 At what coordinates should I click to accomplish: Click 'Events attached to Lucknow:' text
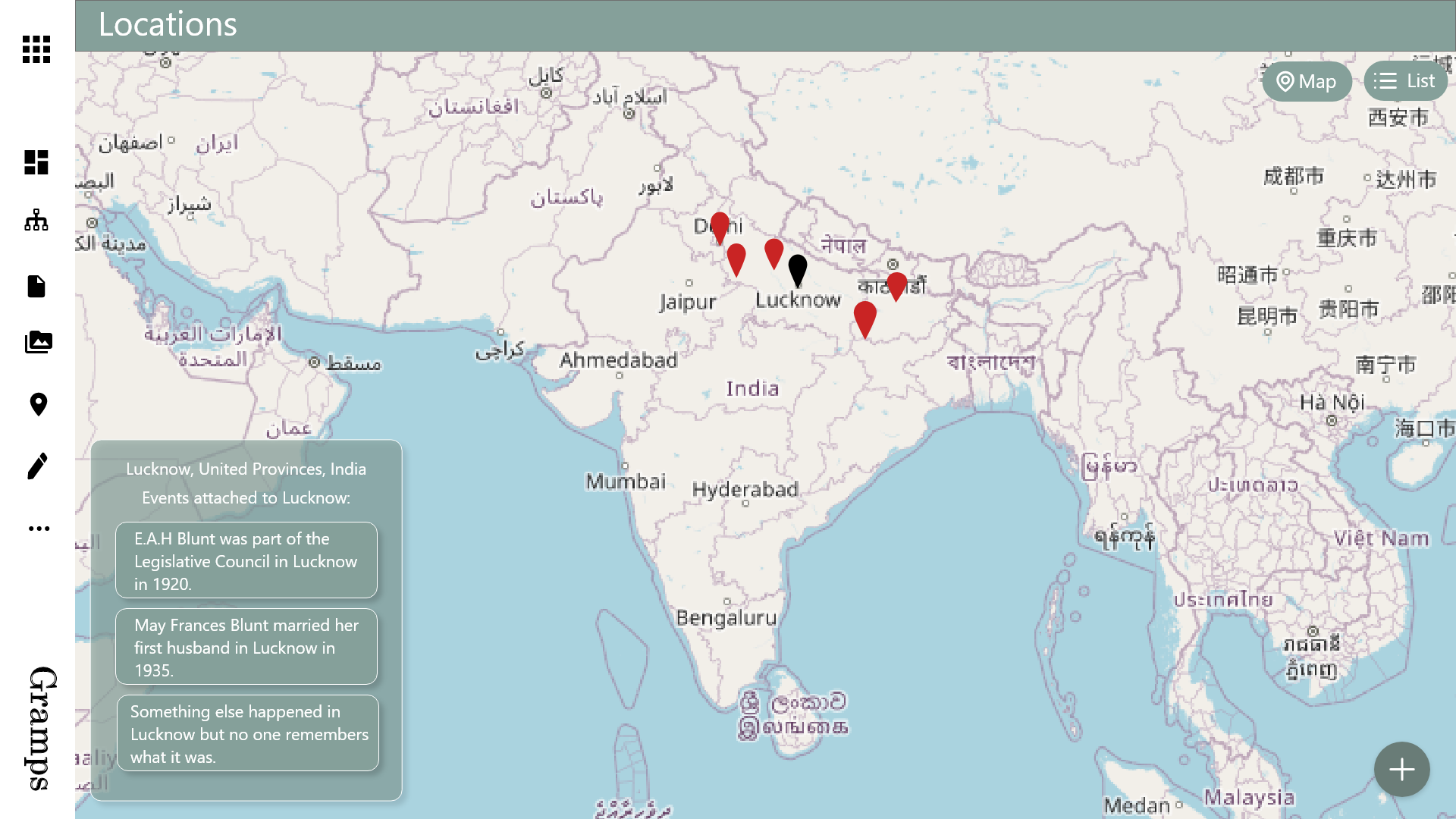(246, 497)
